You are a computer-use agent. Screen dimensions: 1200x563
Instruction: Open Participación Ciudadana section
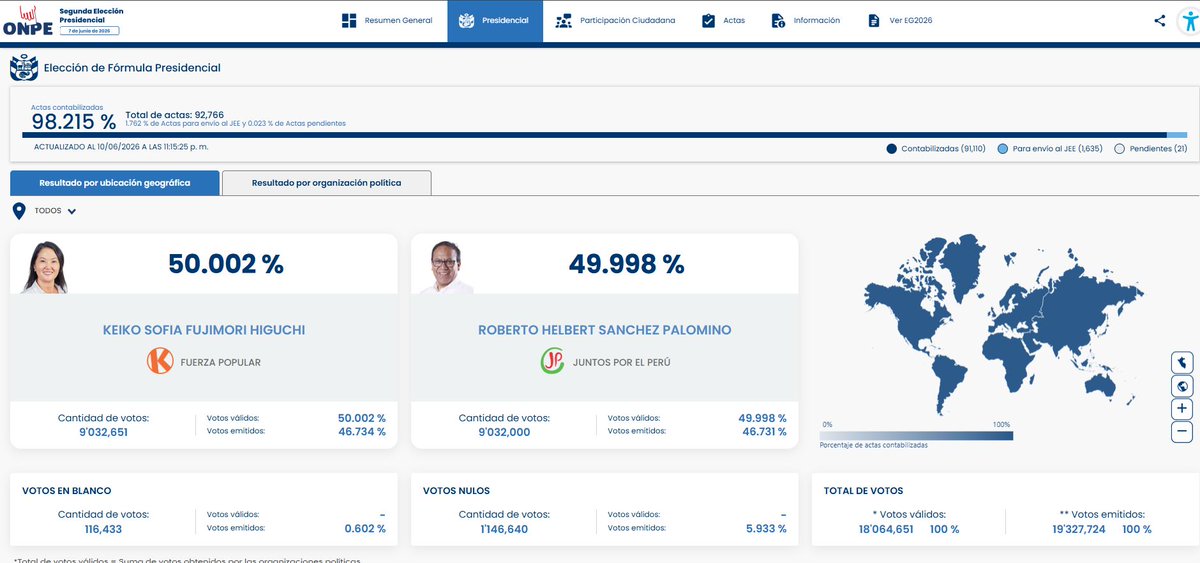616,20
